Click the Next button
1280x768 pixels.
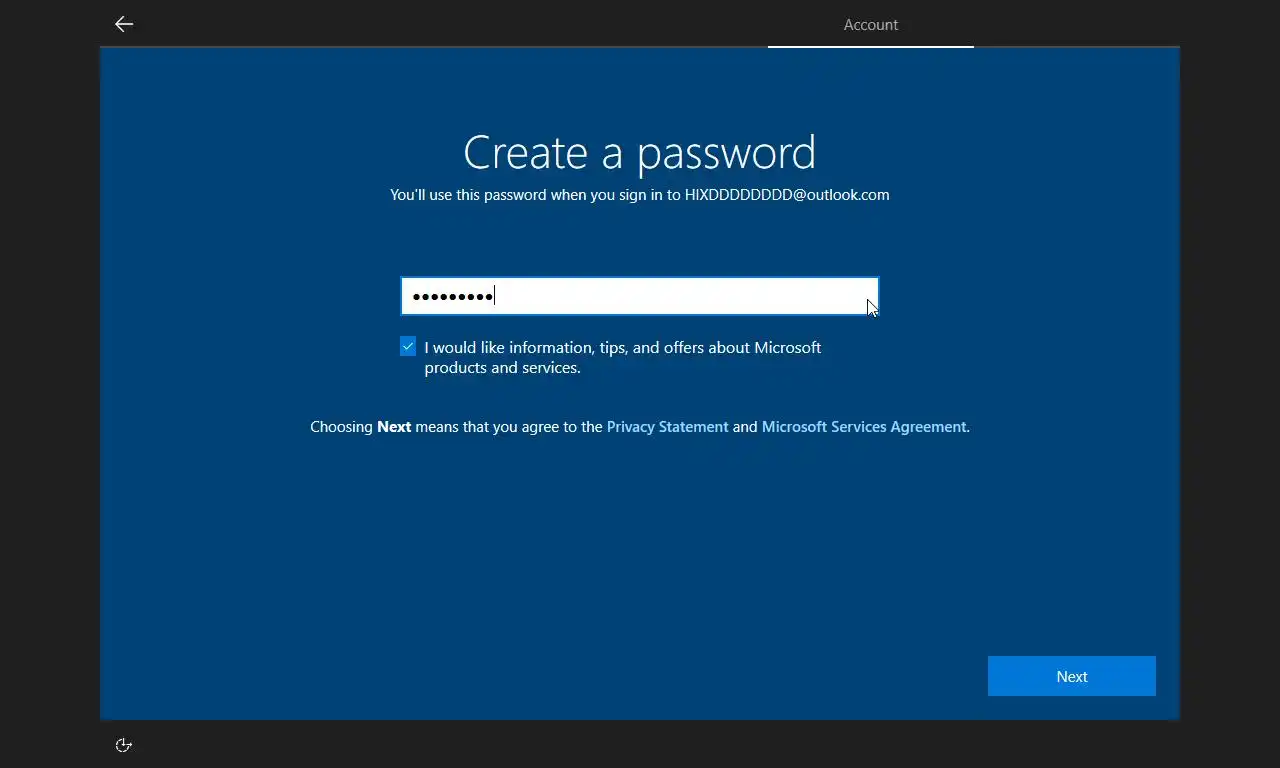1072,676
